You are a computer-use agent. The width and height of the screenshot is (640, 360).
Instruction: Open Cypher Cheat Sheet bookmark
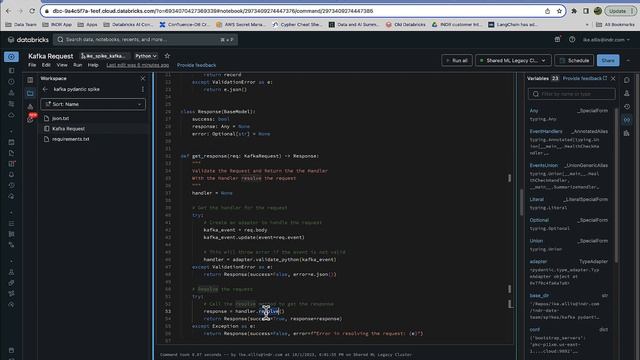tap(297, 24)
